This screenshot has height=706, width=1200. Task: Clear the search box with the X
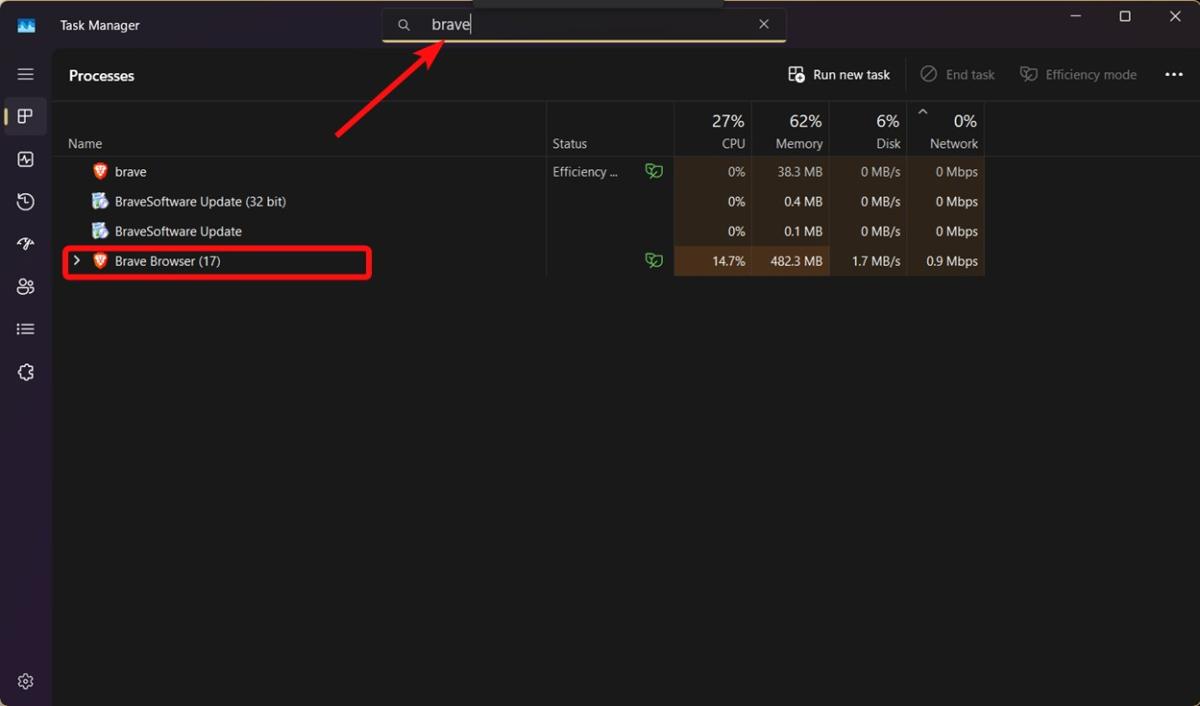pos(763,23)
